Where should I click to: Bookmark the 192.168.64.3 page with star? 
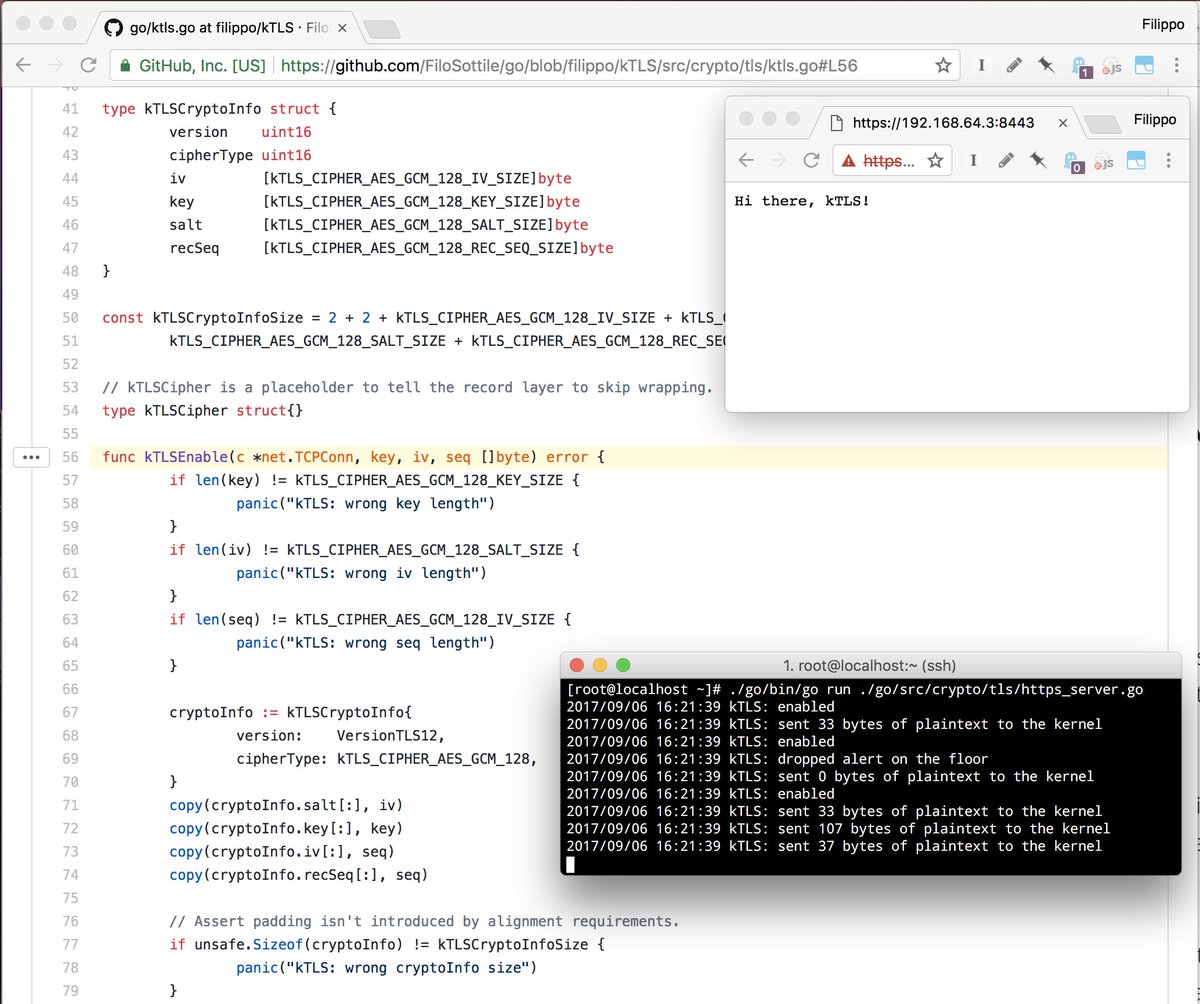click(x=935, y=160)
